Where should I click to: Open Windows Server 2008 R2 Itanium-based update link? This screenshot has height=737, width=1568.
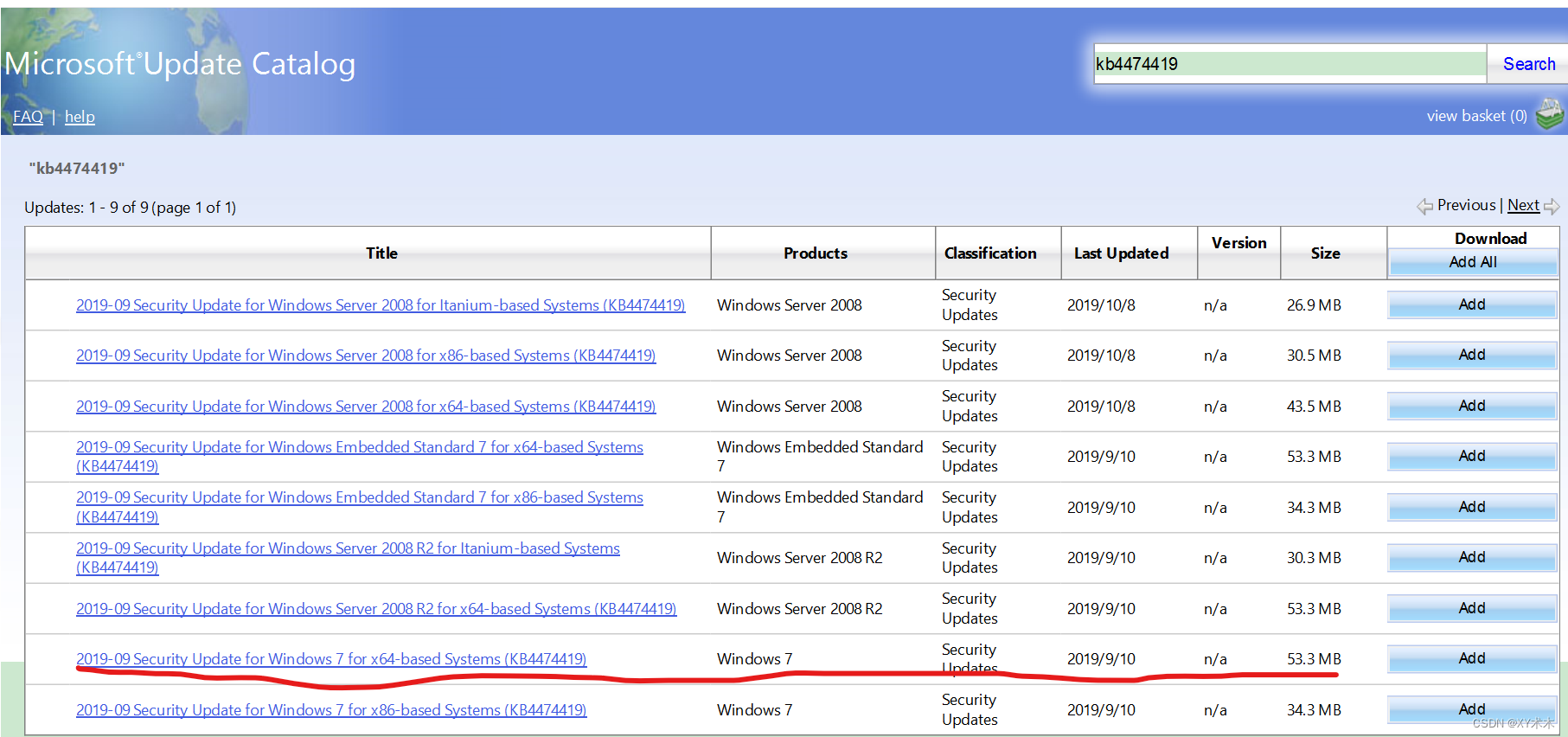click(x=348, y=558)
